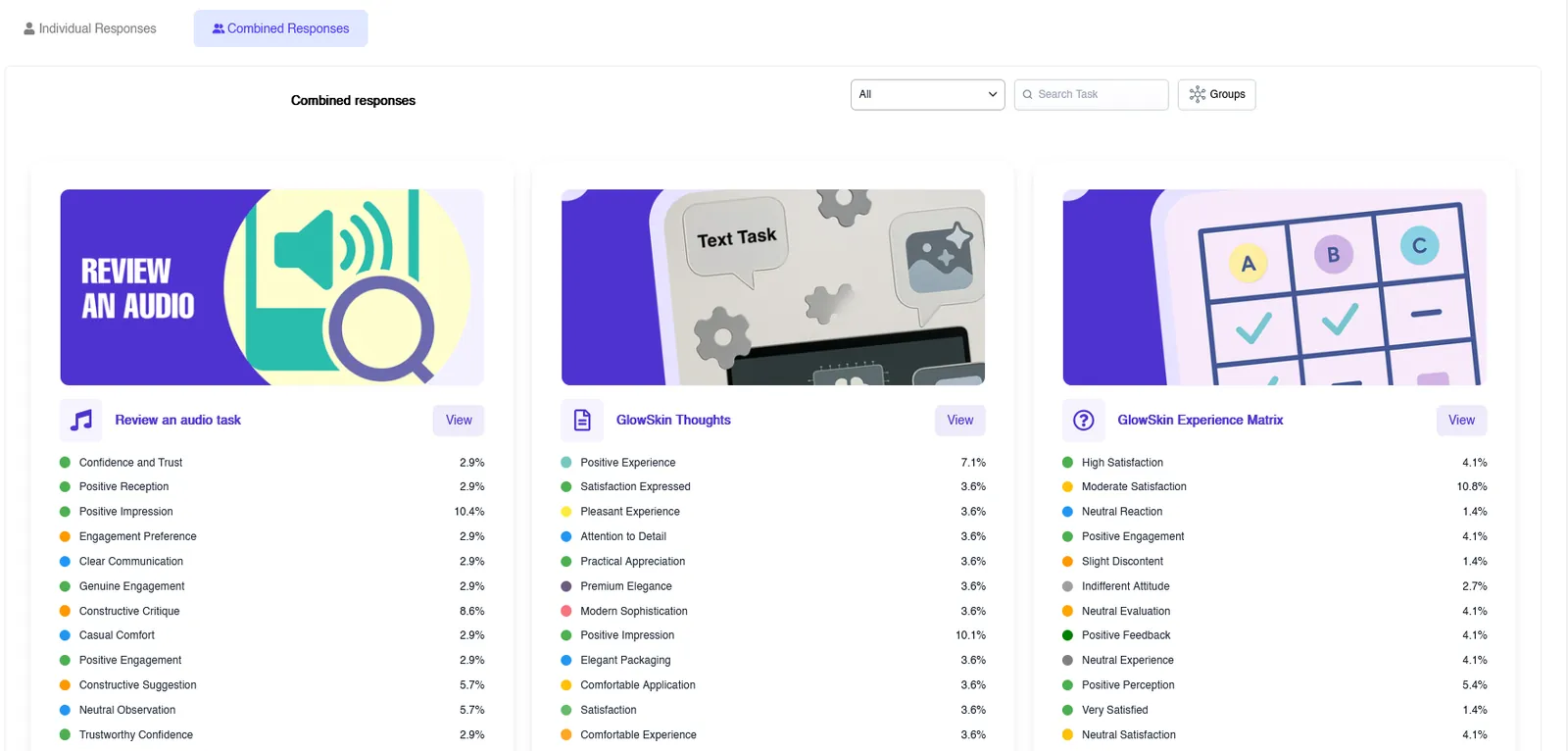Switch to Individual Responses tab

pos(90,28)
